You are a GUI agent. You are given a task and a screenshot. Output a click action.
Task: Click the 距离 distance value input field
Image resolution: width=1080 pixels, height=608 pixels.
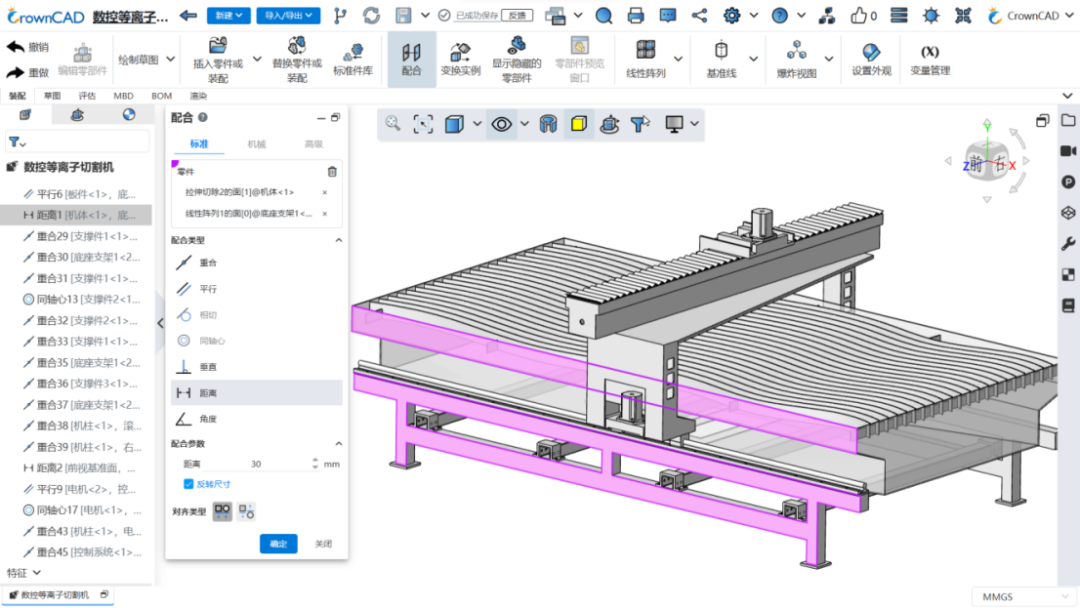[255, 463]
